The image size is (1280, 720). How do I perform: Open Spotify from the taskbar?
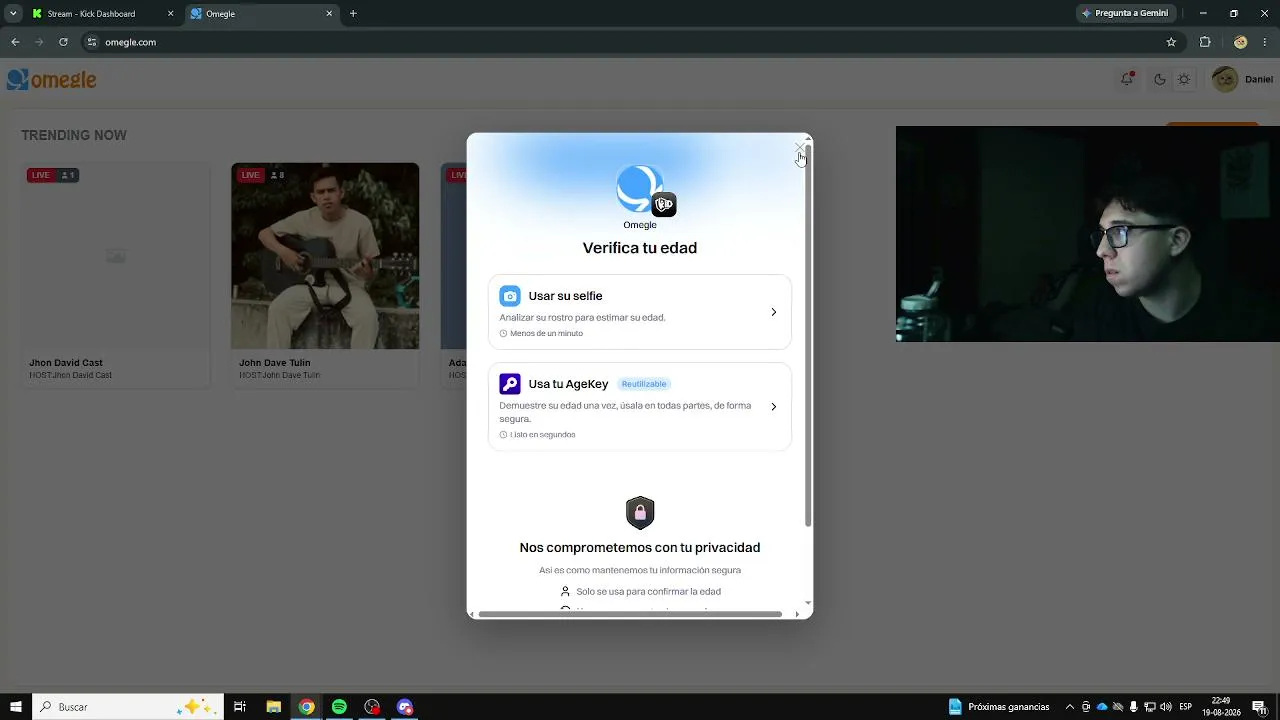(x=339, y=707)
